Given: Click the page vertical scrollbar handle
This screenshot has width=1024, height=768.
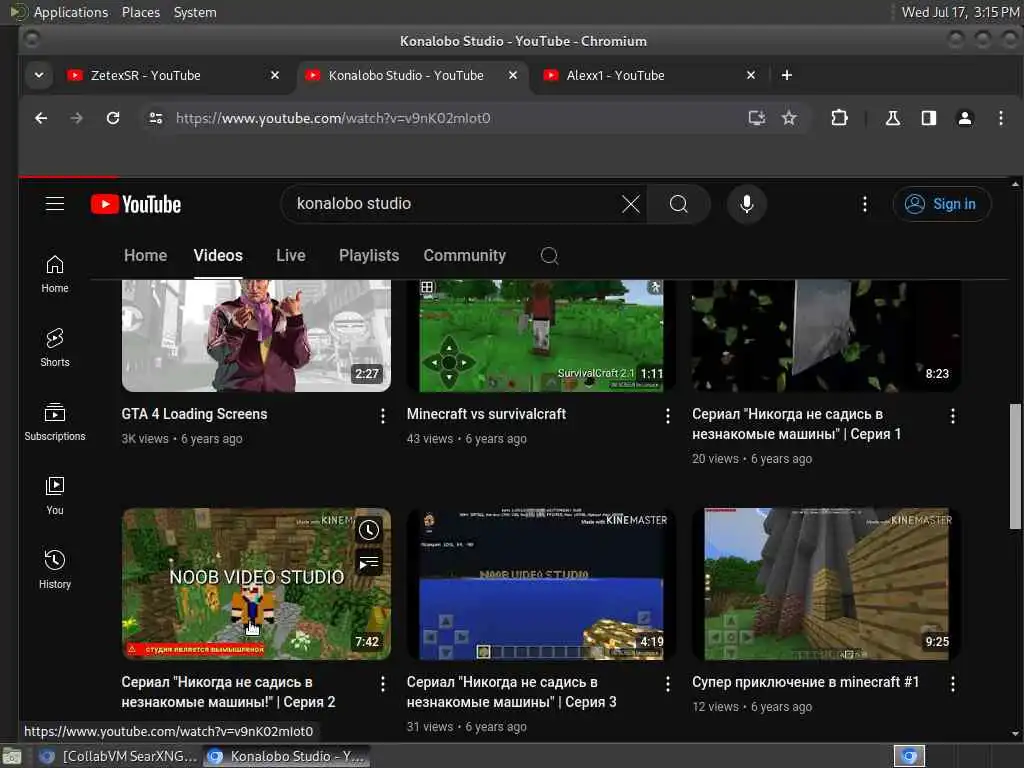Looking at the screenshot, I should 1015,466.
